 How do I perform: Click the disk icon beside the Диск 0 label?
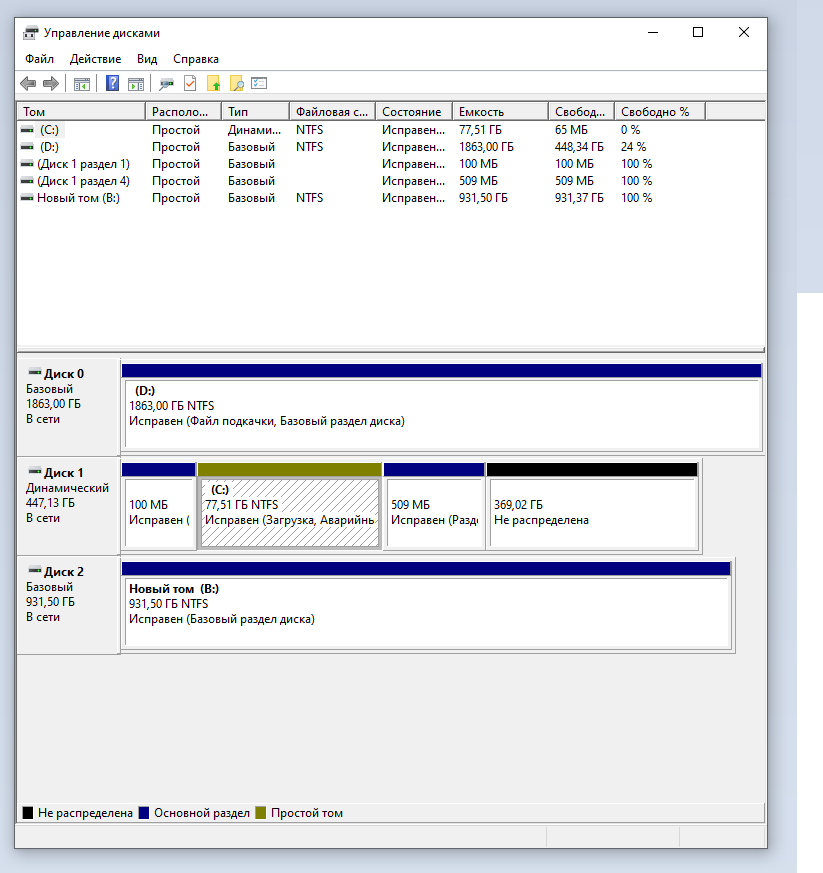pyautogui.click(x=35, y=372)
